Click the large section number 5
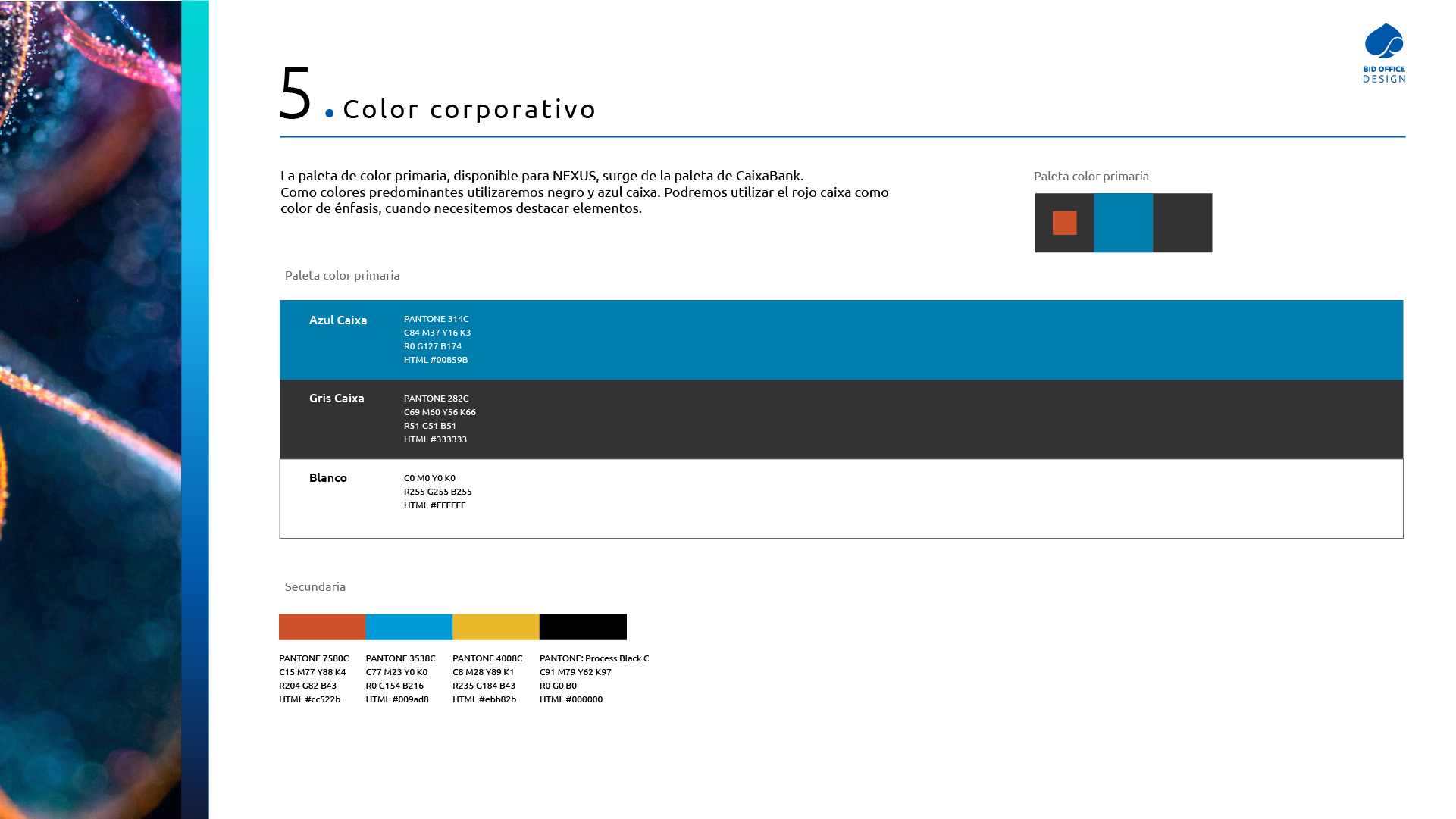 coord(296,93)
